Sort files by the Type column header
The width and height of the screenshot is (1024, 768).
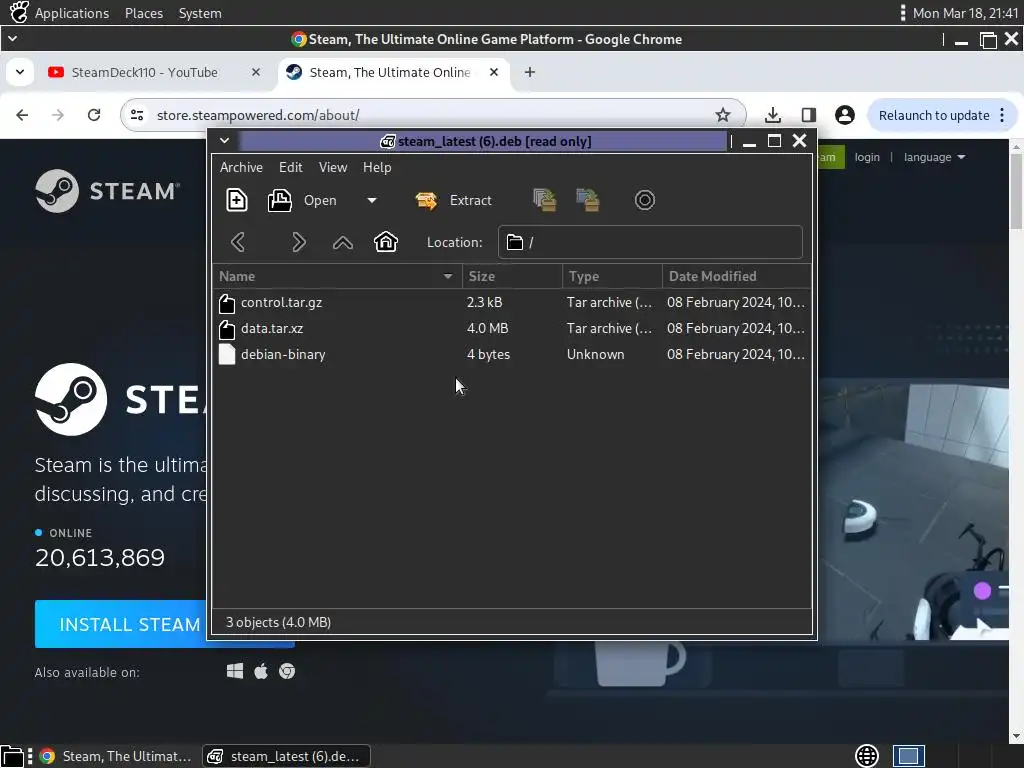(612, 276)
